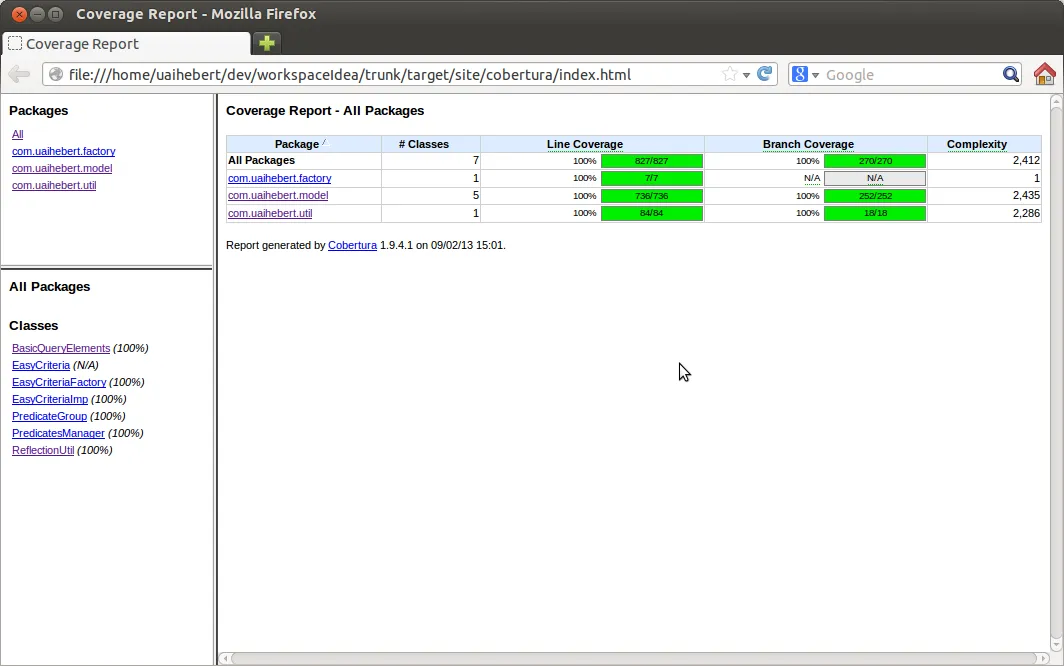Click the reload page icon
Image resolution: width=1064 pixels, height=666 pixels.
(765, 74)
